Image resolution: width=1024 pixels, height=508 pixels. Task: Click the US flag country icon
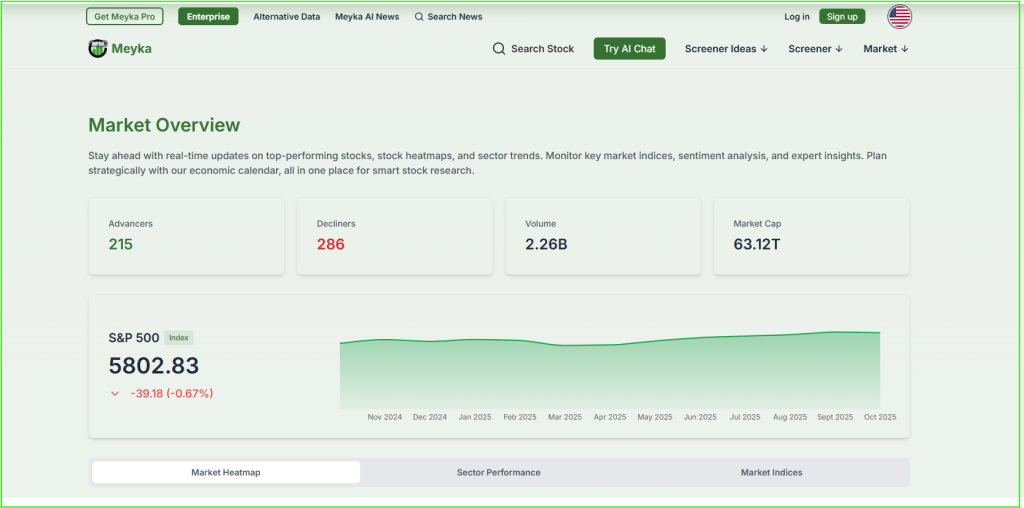(899, 17)
